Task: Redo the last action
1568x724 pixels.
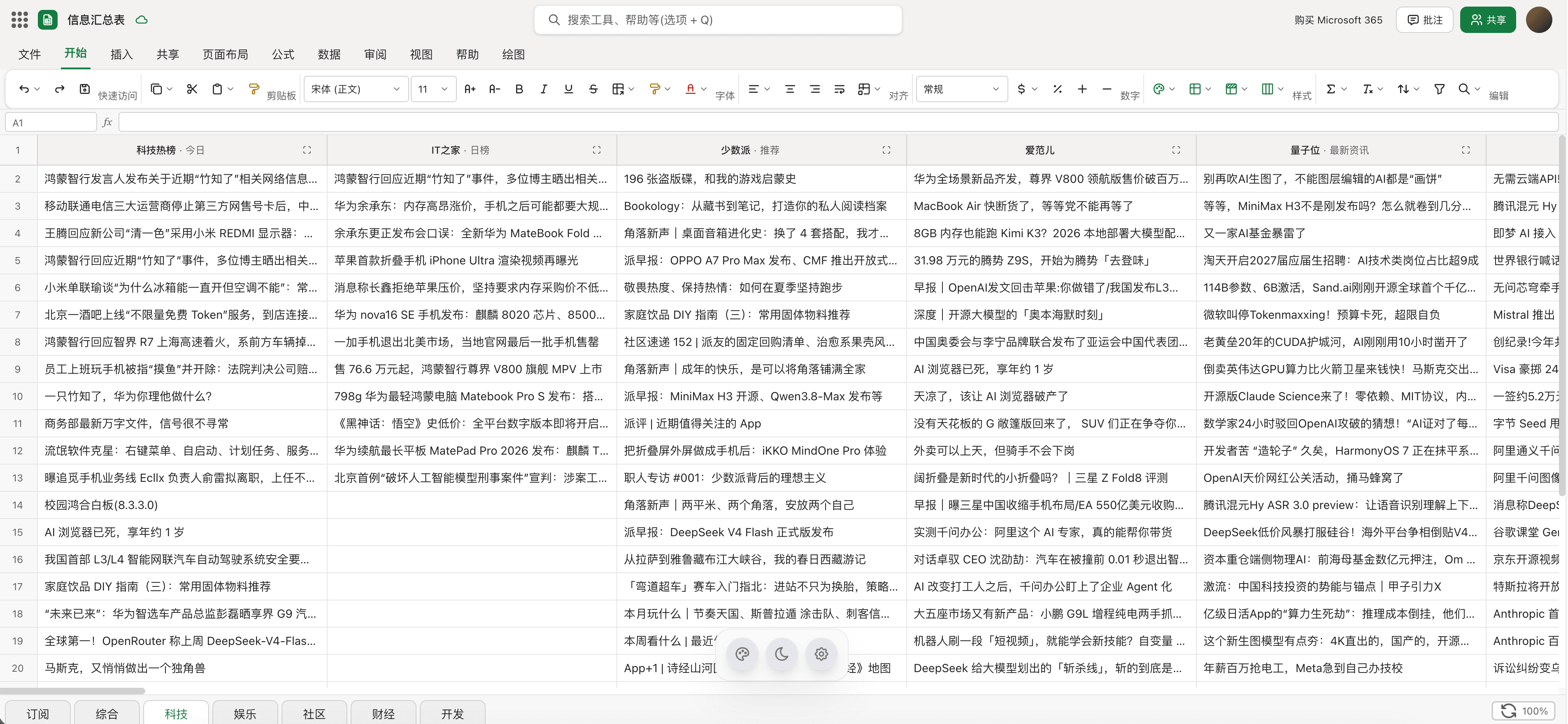Action: pos(60,89)
